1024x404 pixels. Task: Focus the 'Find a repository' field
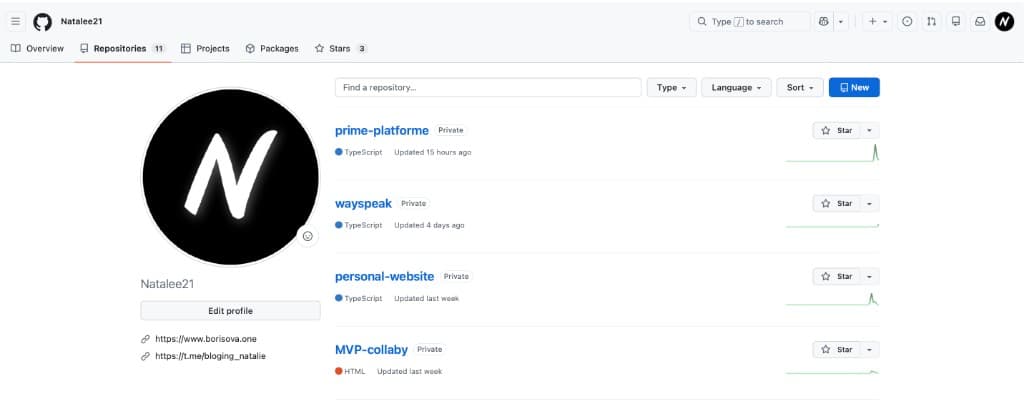(488, 87)
